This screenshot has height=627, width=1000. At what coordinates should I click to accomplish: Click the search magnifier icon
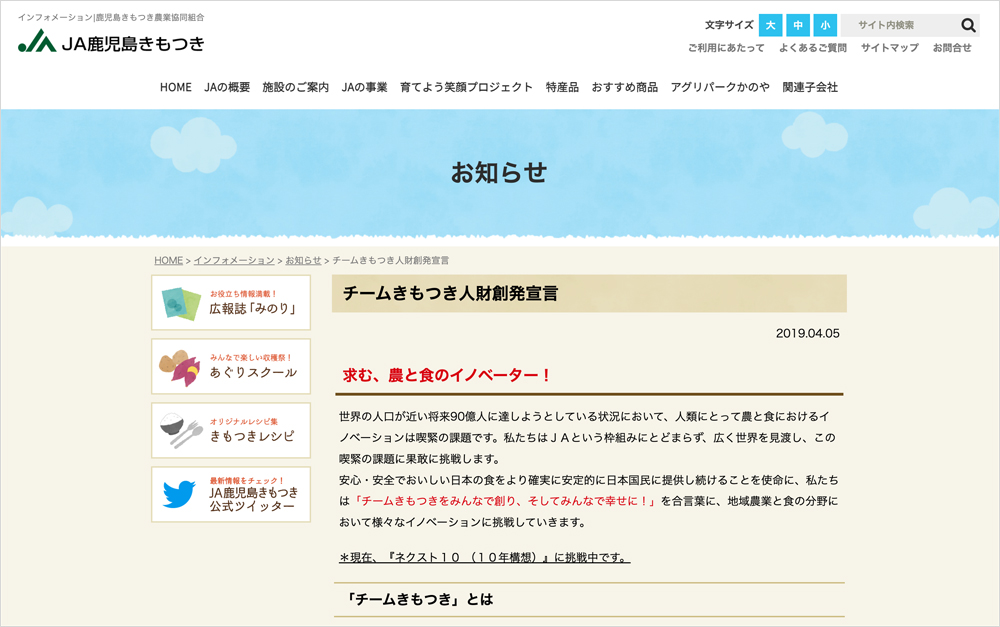pos(968,26)
